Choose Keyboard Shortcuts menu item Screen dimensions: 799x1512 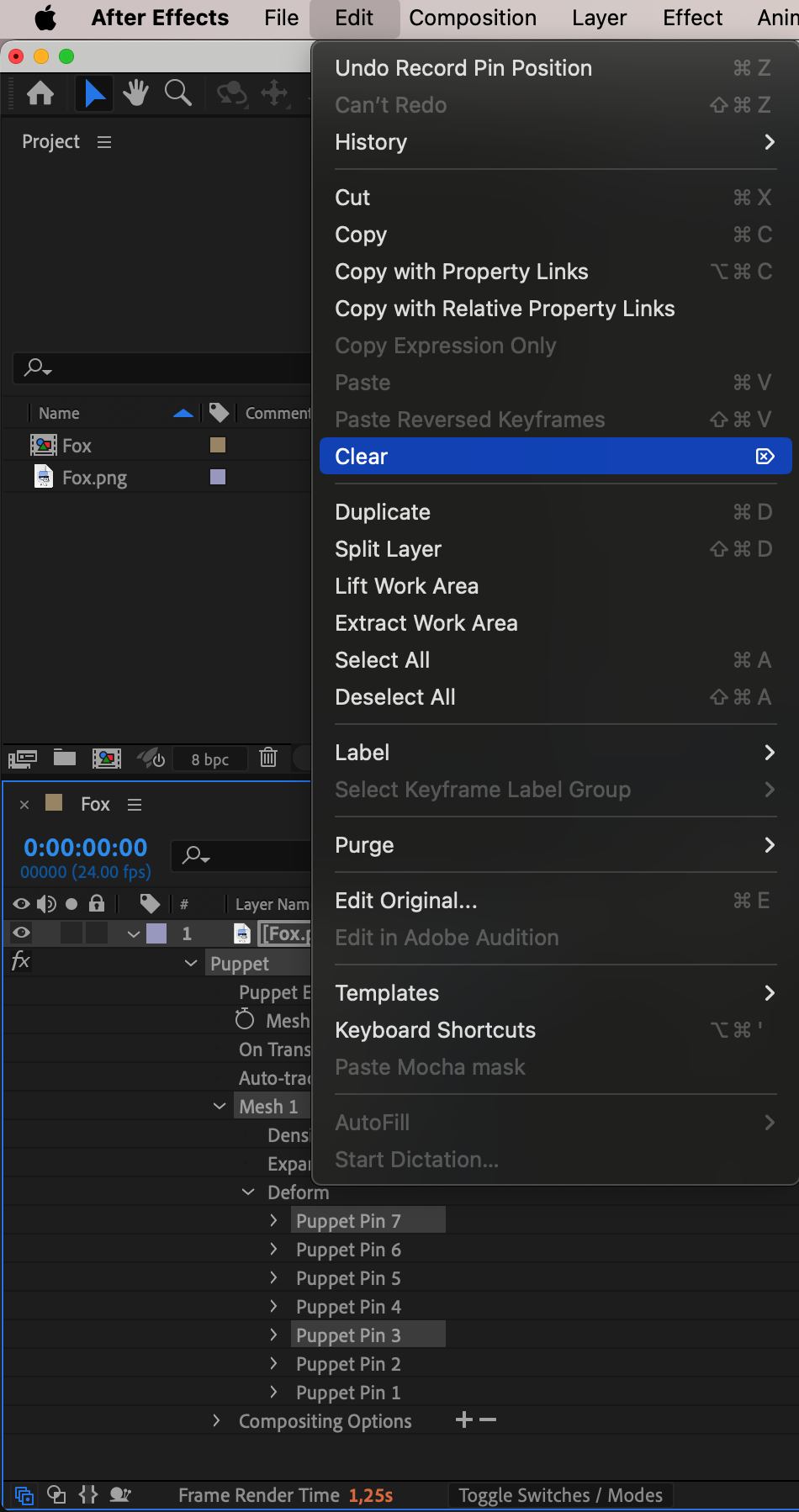pyautogui.click(x=556, y=1030)
